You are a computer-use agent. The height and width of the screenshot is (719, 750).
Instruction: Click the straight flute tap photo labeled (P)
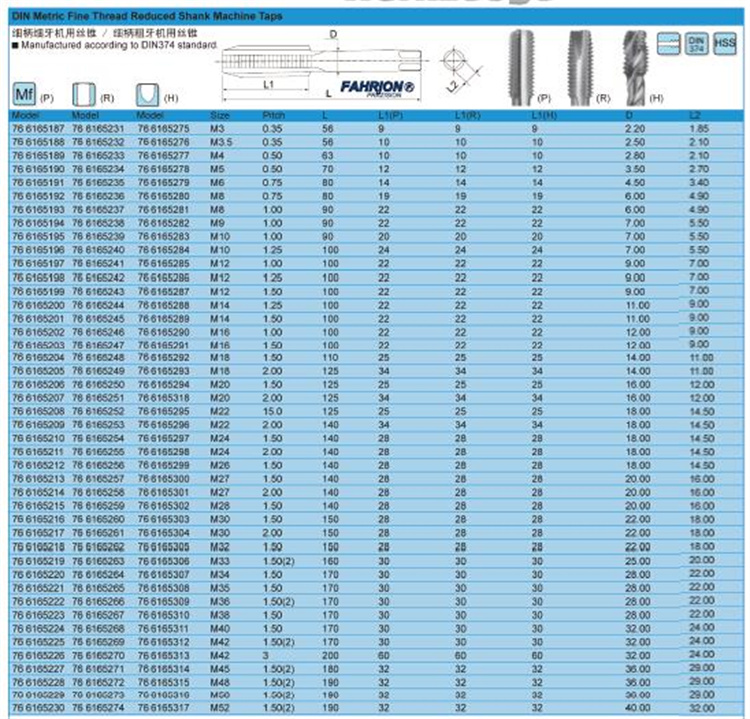(521, 67)
